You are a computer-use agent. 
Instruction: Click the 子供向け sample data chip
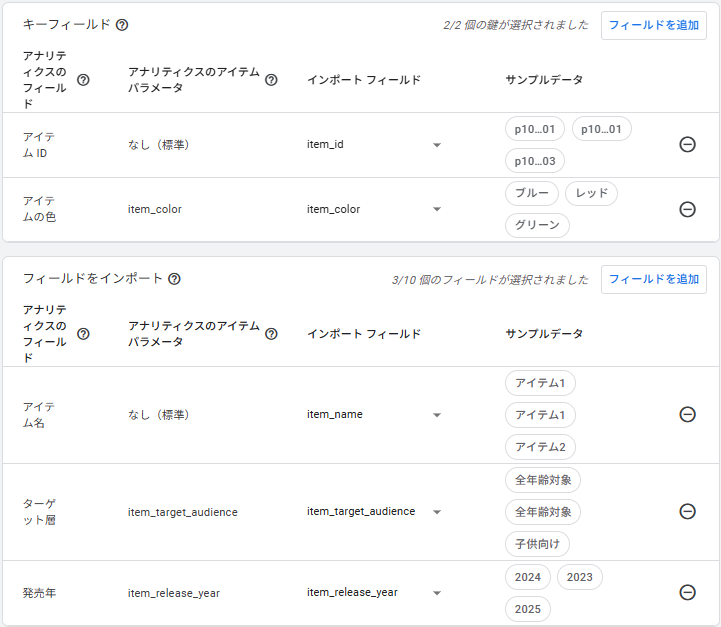click(537, 543)
